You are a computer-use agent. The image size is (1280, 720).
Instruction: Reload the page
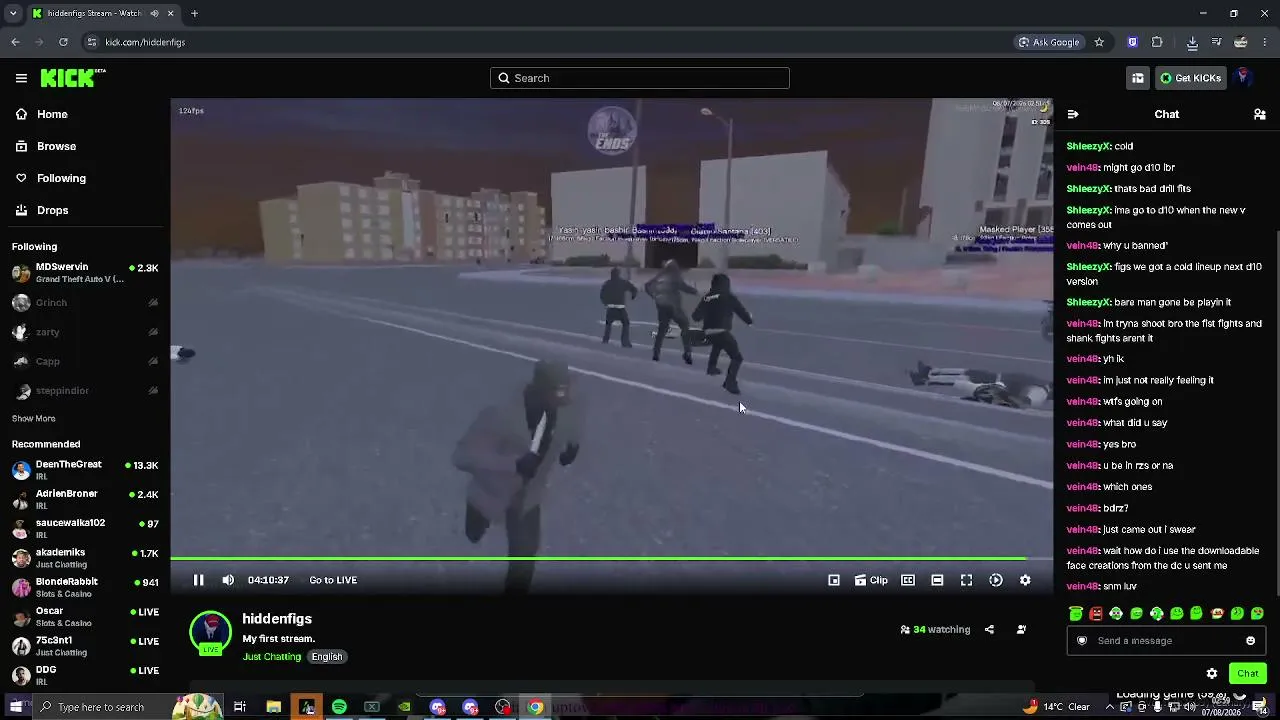tap(63, 42)
